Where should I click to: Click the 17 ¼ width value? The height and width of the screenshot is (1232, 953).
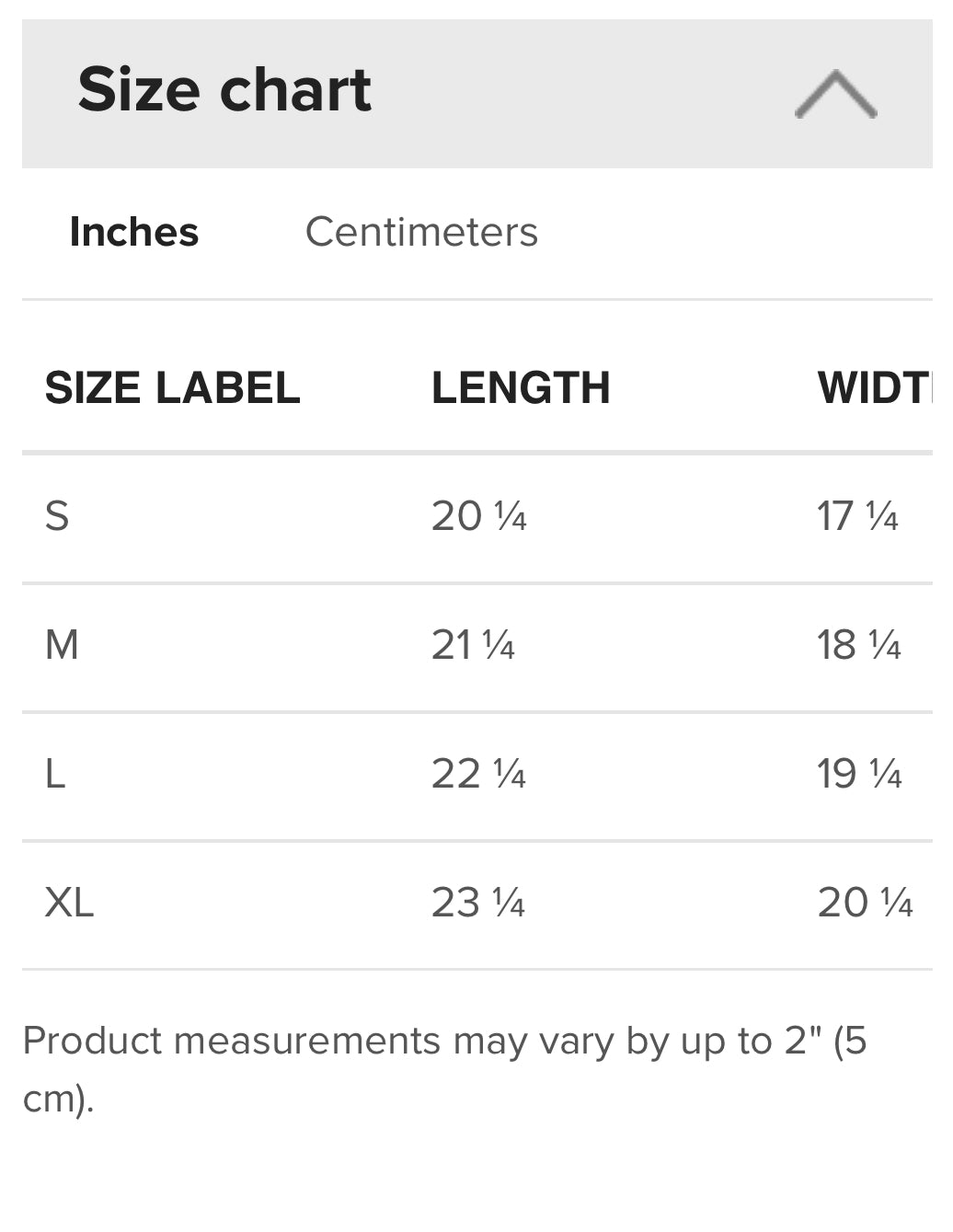(x=857, y=516)
